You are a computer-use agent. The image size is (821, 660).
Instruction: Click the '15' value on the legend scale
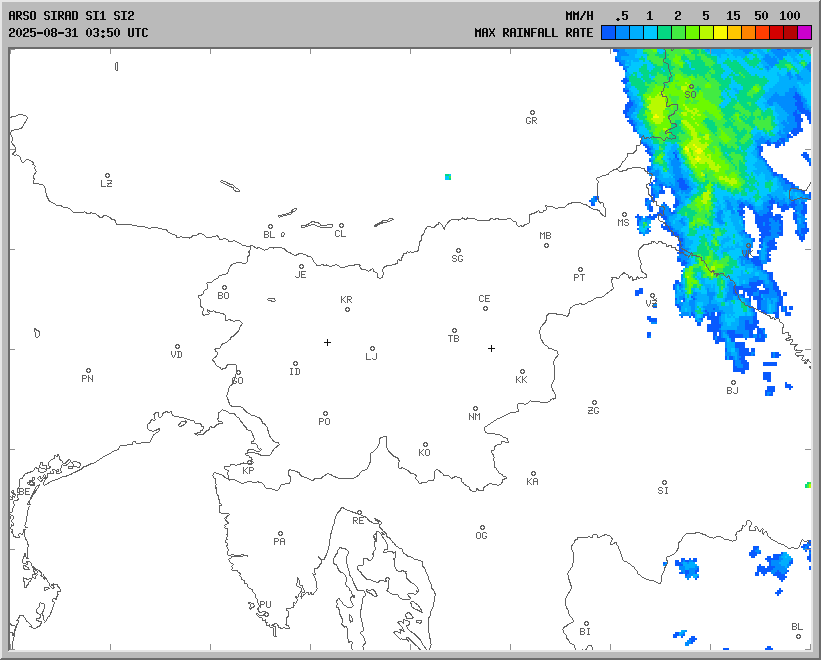pyautogui.click(x=733, y=16)
